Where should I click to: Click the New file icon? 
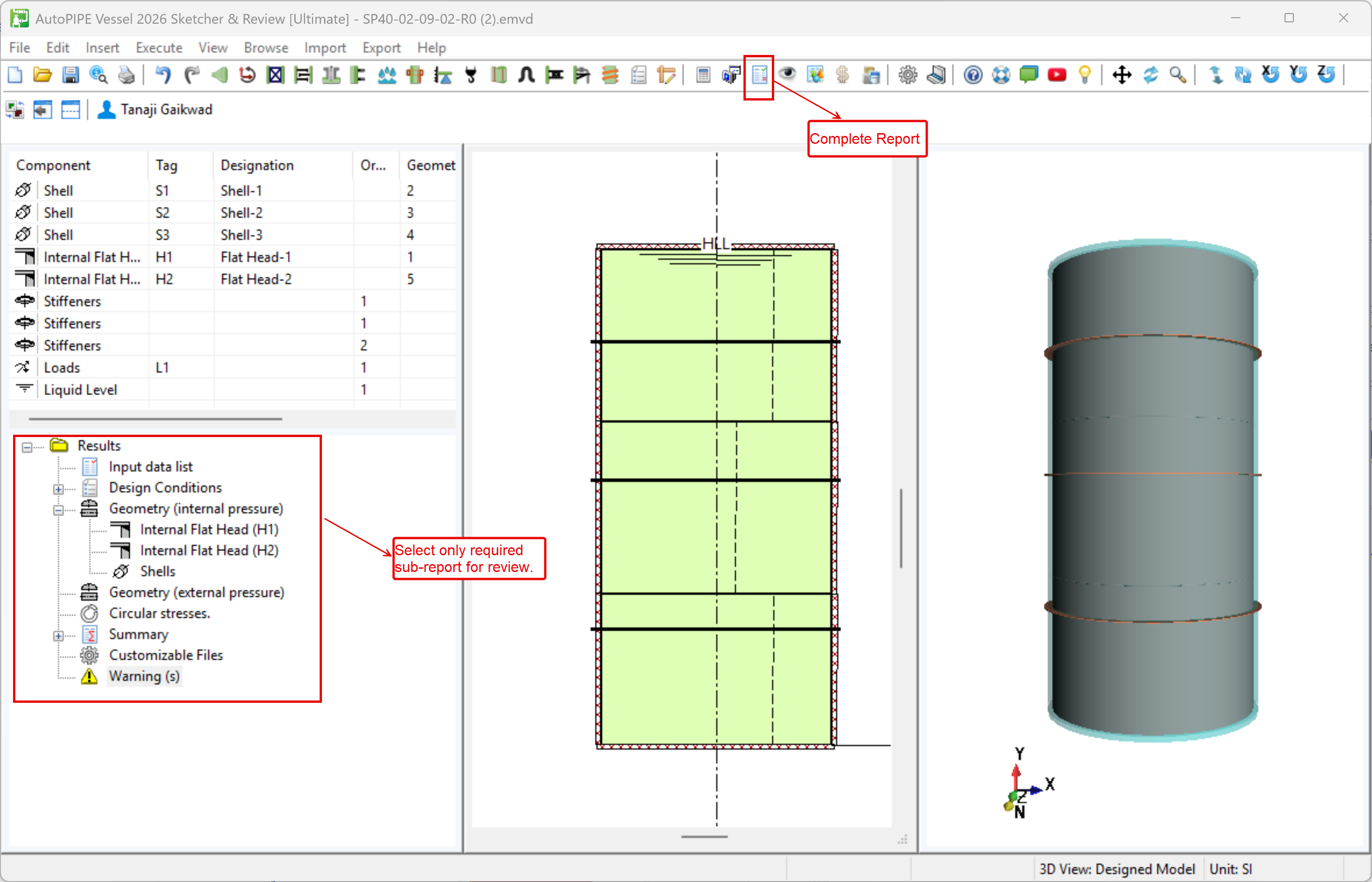[x=15, y=75]
